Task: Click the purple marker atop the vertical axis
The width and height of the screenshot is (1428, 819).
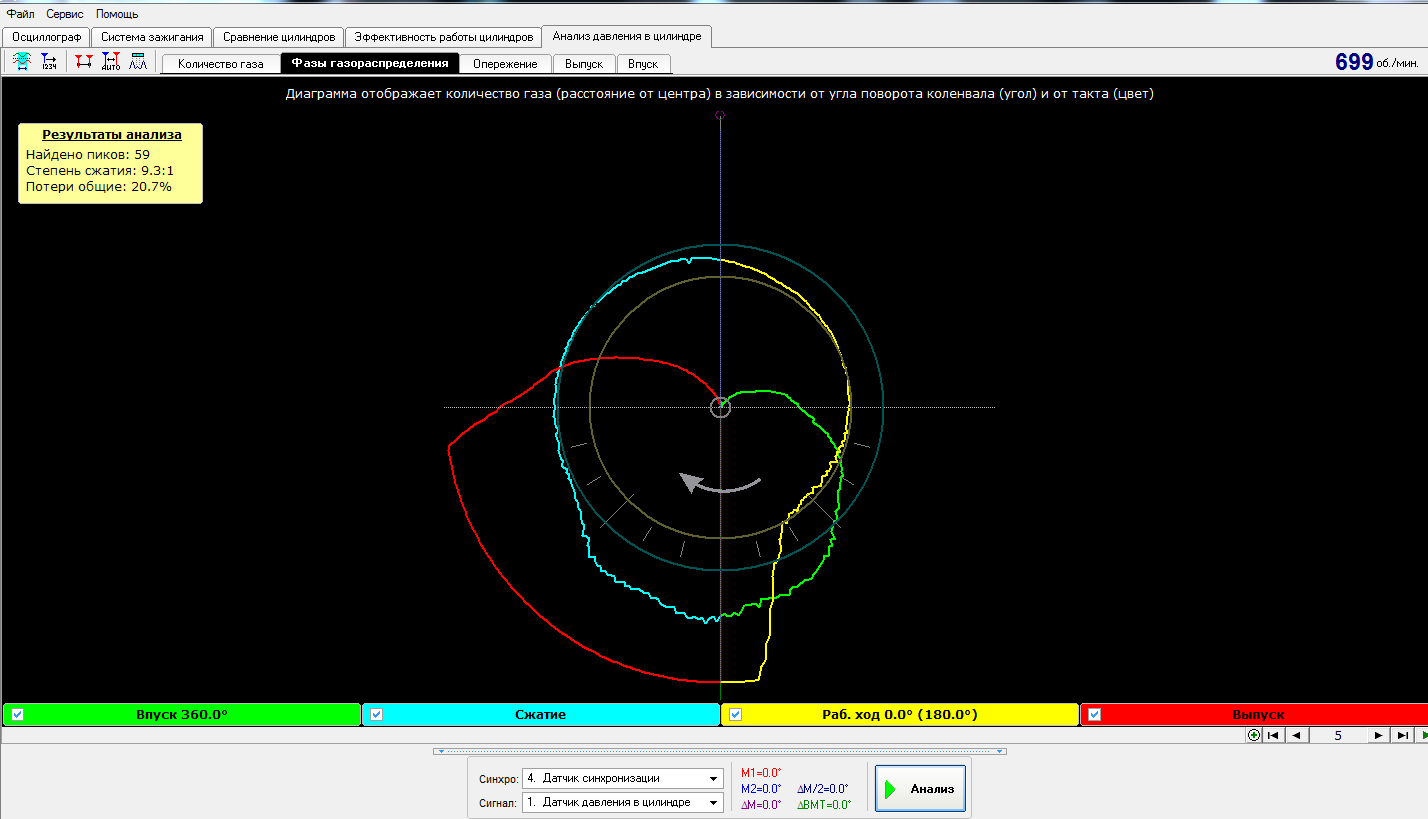Action: [720, 115]
